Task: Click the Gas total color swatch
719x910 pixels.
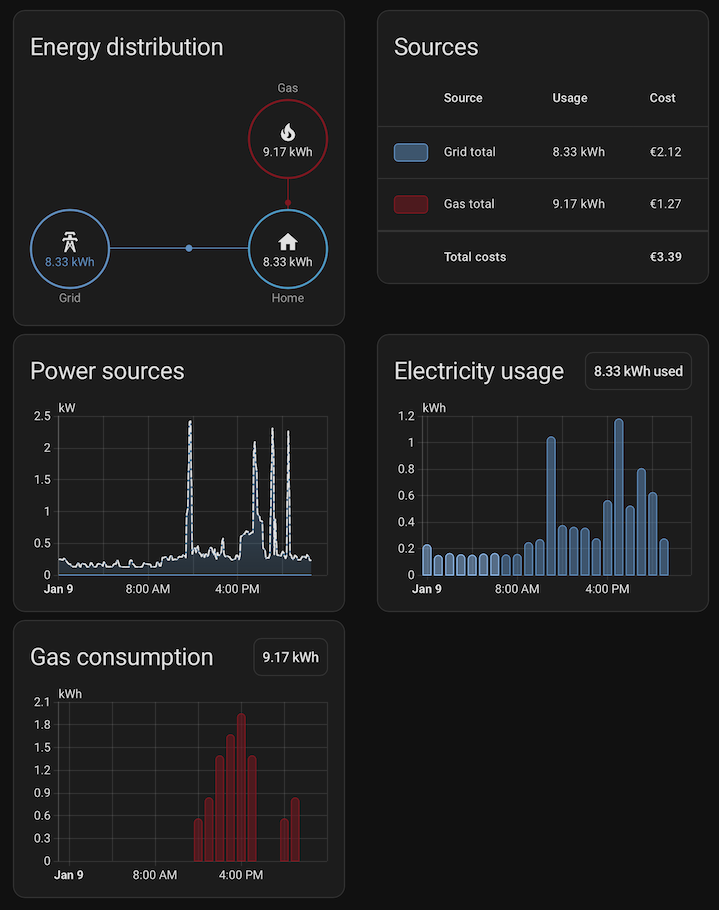Action: (x=412, y=204)
